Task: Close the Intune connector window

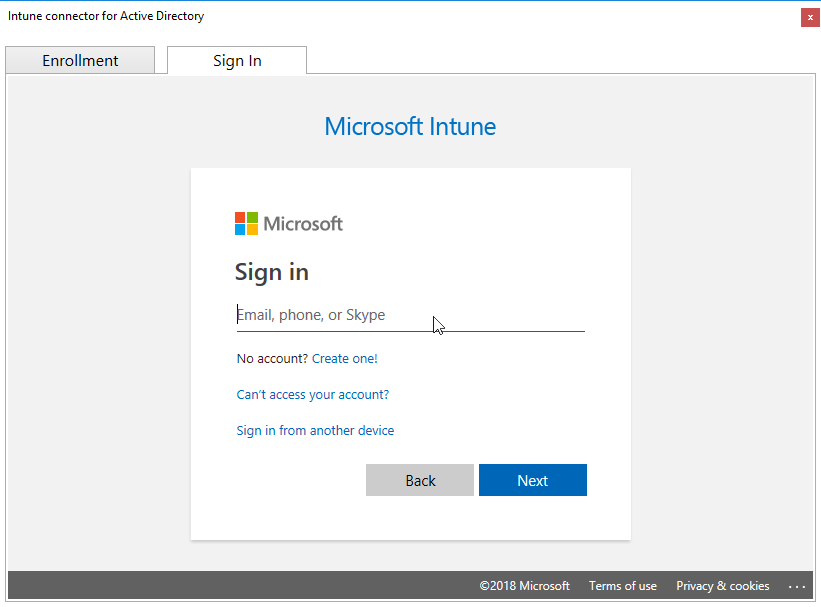Action: [x=810, y=17]
